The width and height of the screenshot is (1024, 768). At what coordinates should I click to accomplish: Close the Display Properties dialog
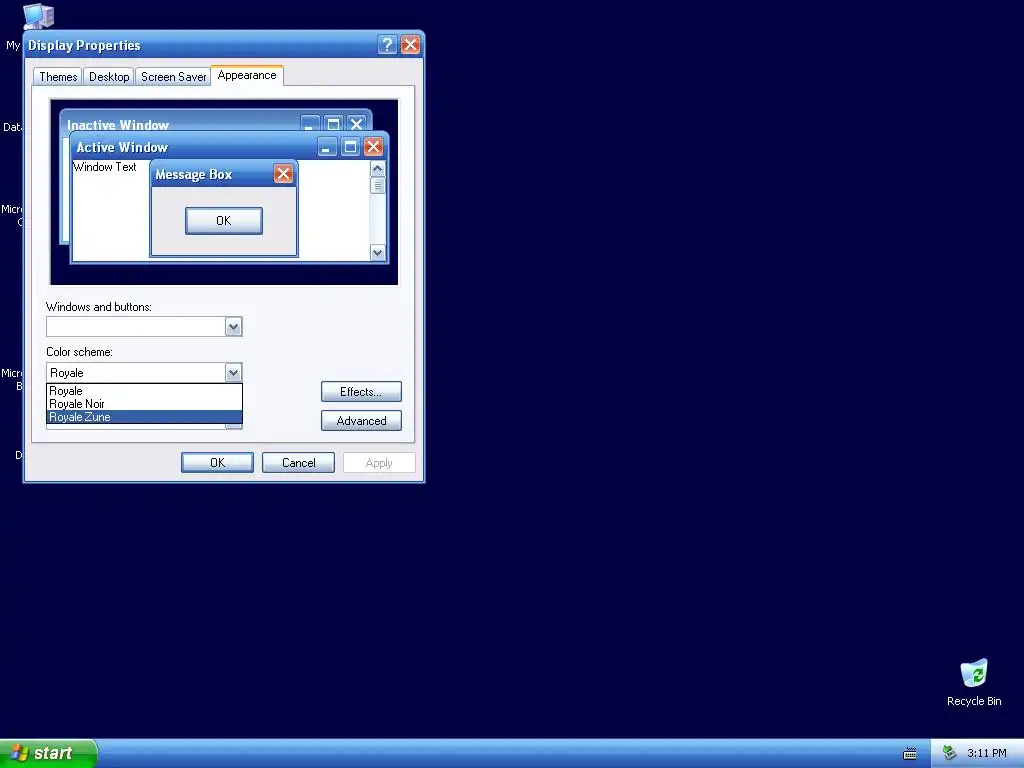tap(410, 44)
